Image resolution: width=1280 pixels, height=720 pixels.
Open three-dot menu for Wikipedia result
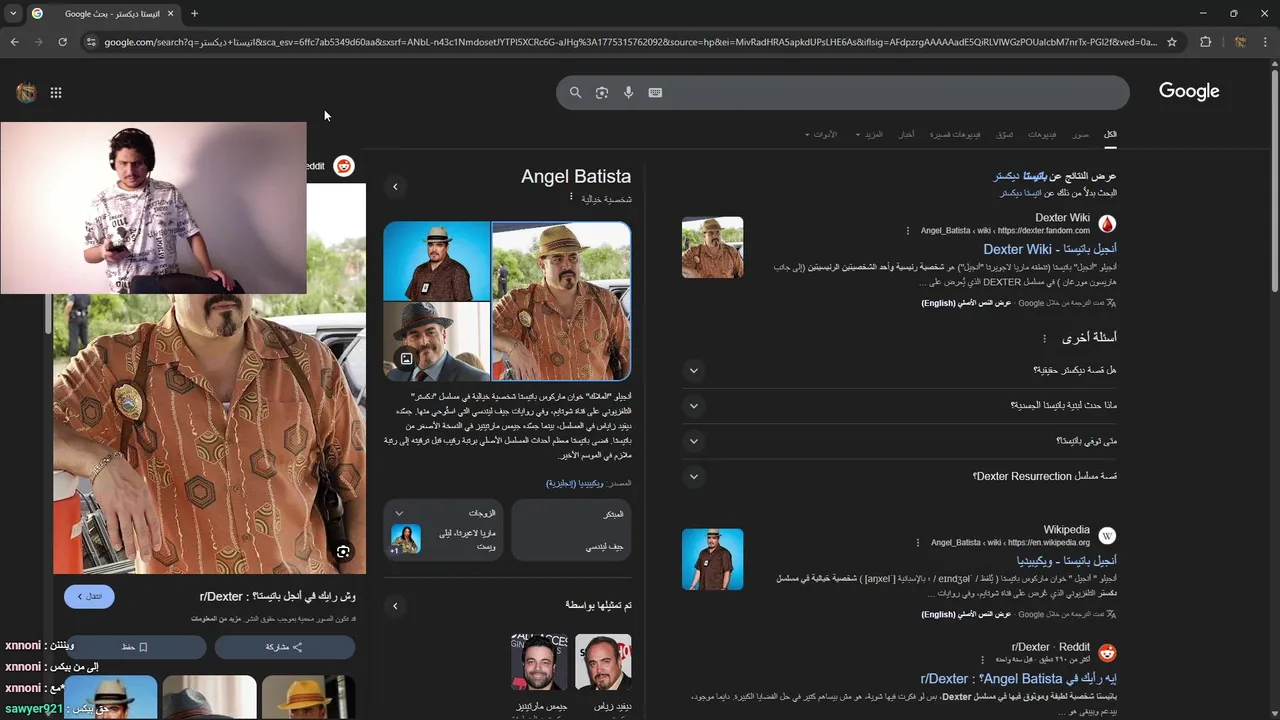click(x=917, y=543)
